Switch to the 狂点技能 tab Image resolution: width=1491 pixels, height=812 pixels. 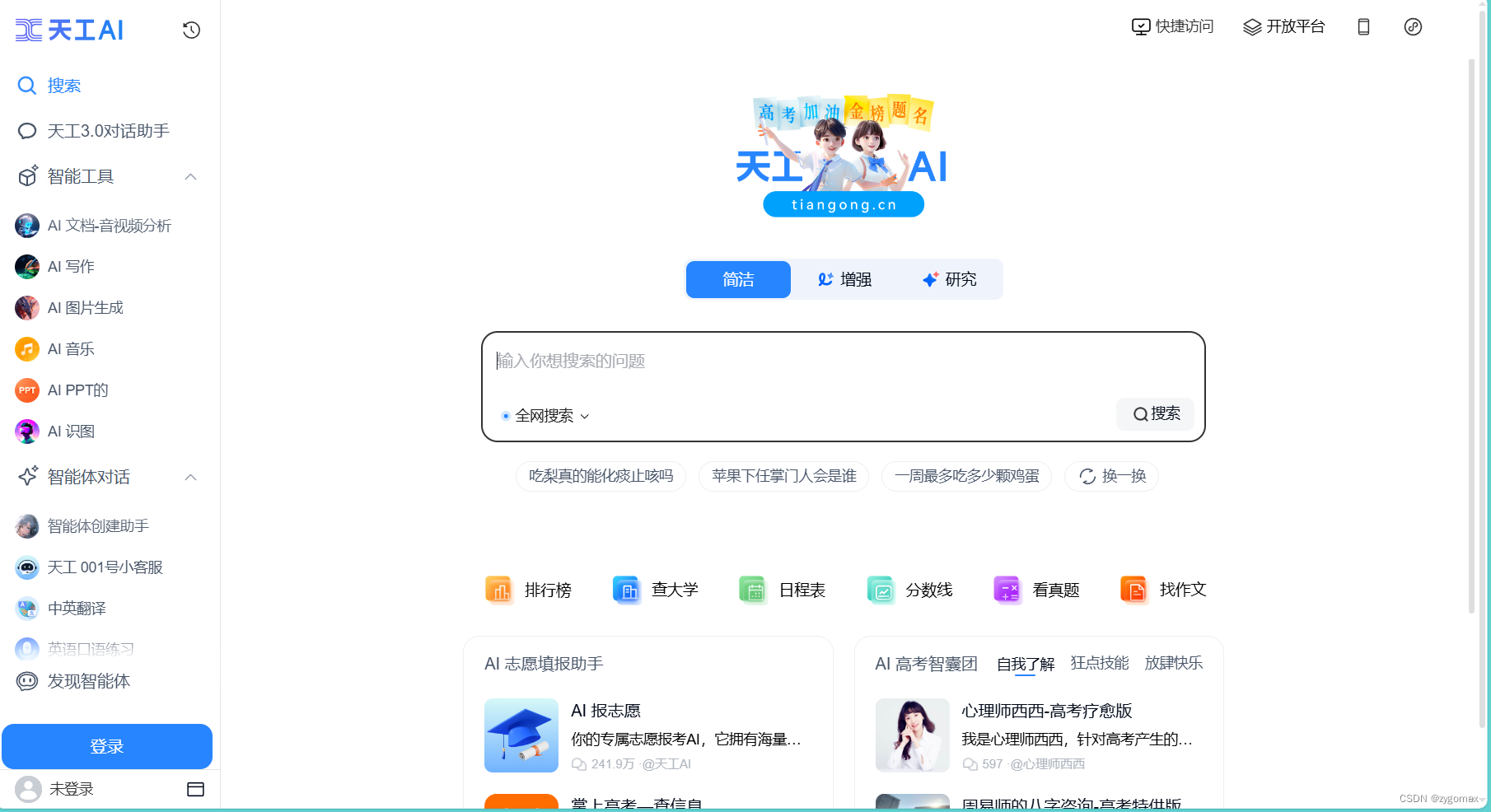click(x=1100, y=663)
